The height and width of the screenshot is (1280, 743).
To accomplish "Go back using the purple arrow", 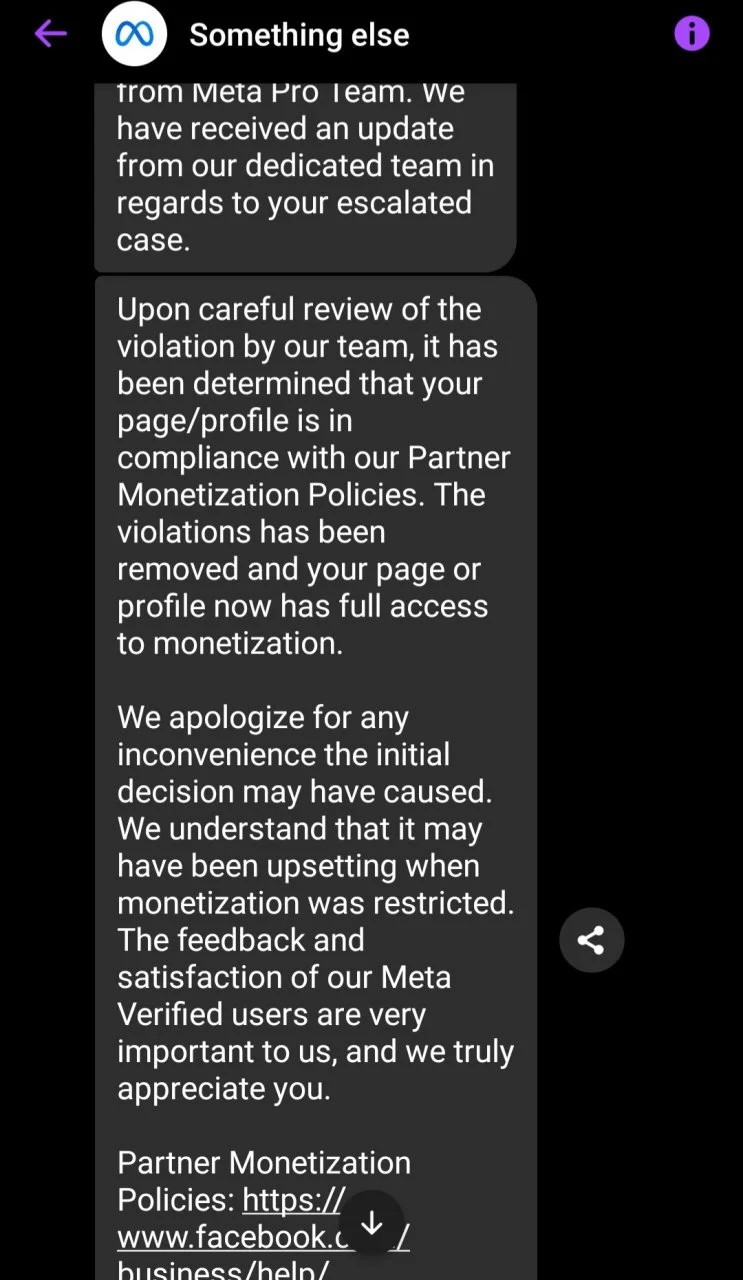I will point(50,34).
